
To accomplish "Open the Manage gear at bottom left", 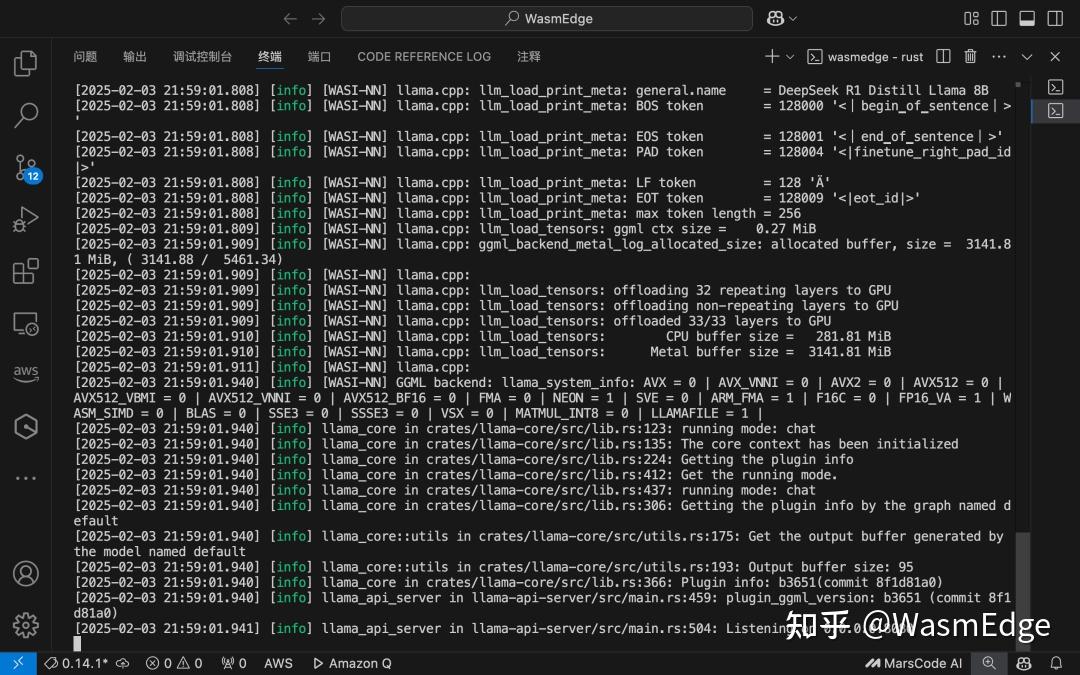I will click(x=26, y=625).
